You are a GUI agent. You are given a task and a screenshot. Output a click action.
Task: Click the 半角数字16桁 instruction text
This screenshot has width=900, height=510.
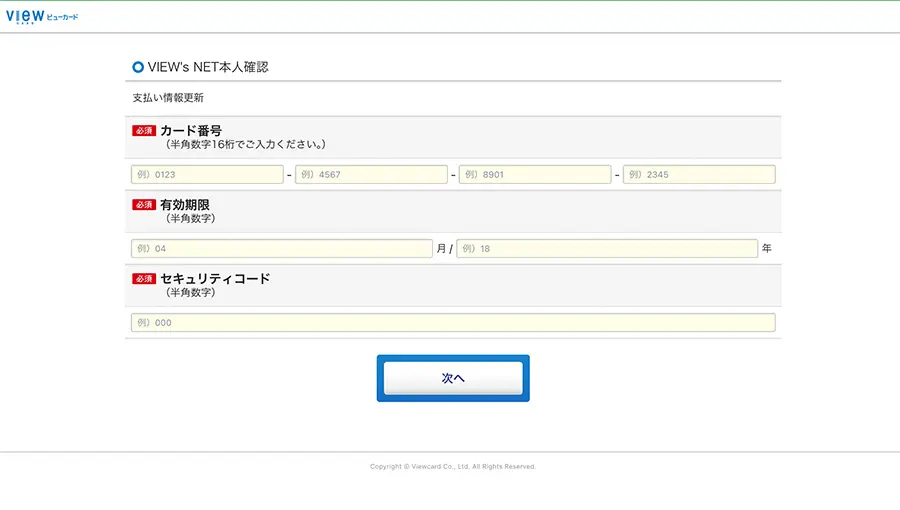[x=246, y=145]
